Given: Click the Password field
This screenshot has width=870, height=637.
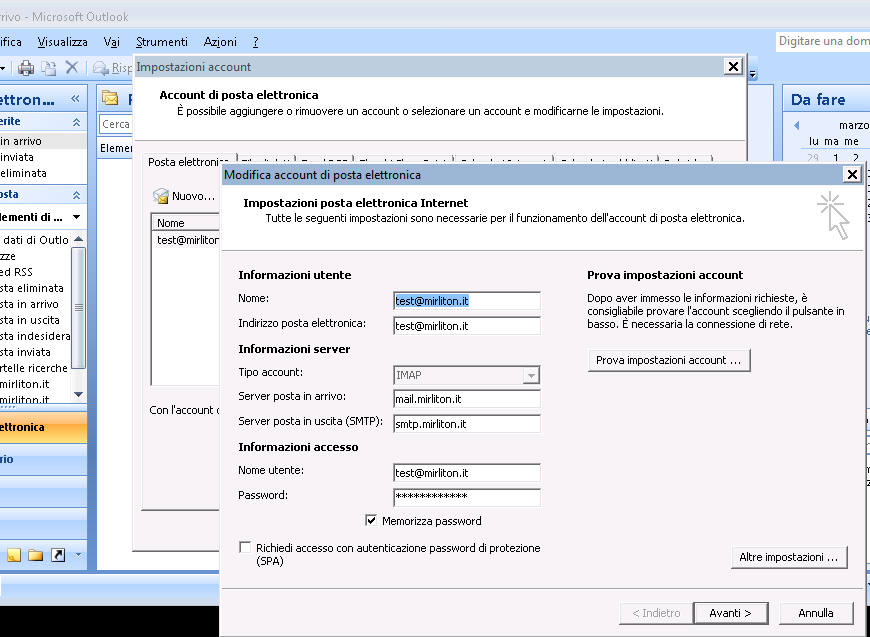Looking at the screenshot, I should tap(467, 497).
